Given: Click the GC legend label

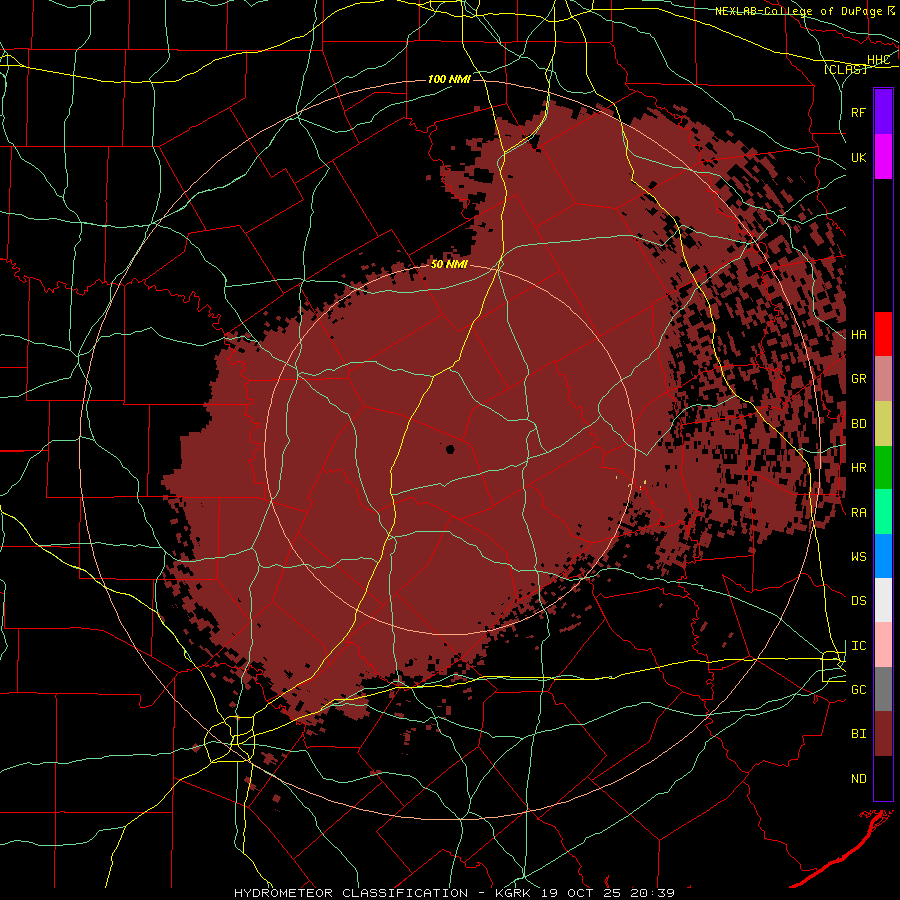Looking at the screenshot, I should 859,690.
